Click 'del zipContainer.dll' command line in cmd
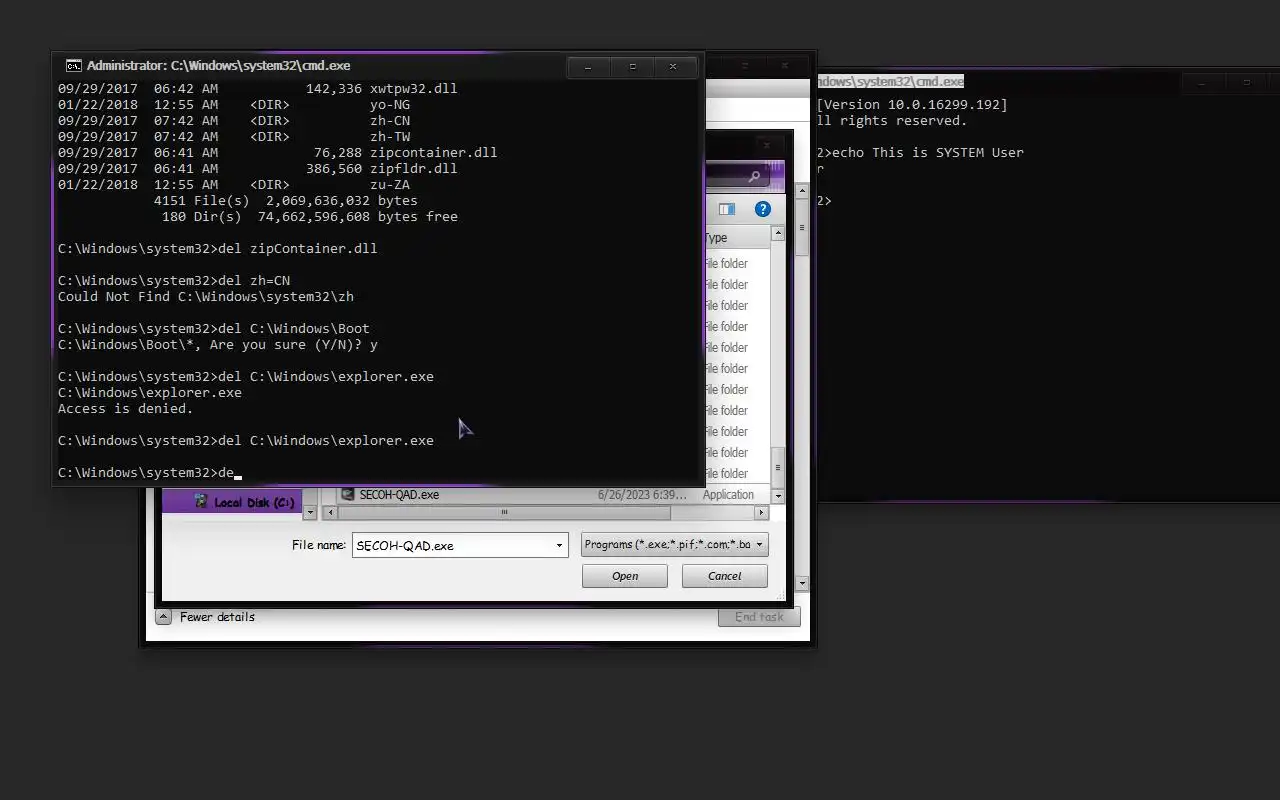This screenshot has width=1280, height=800. coord(297,248)
